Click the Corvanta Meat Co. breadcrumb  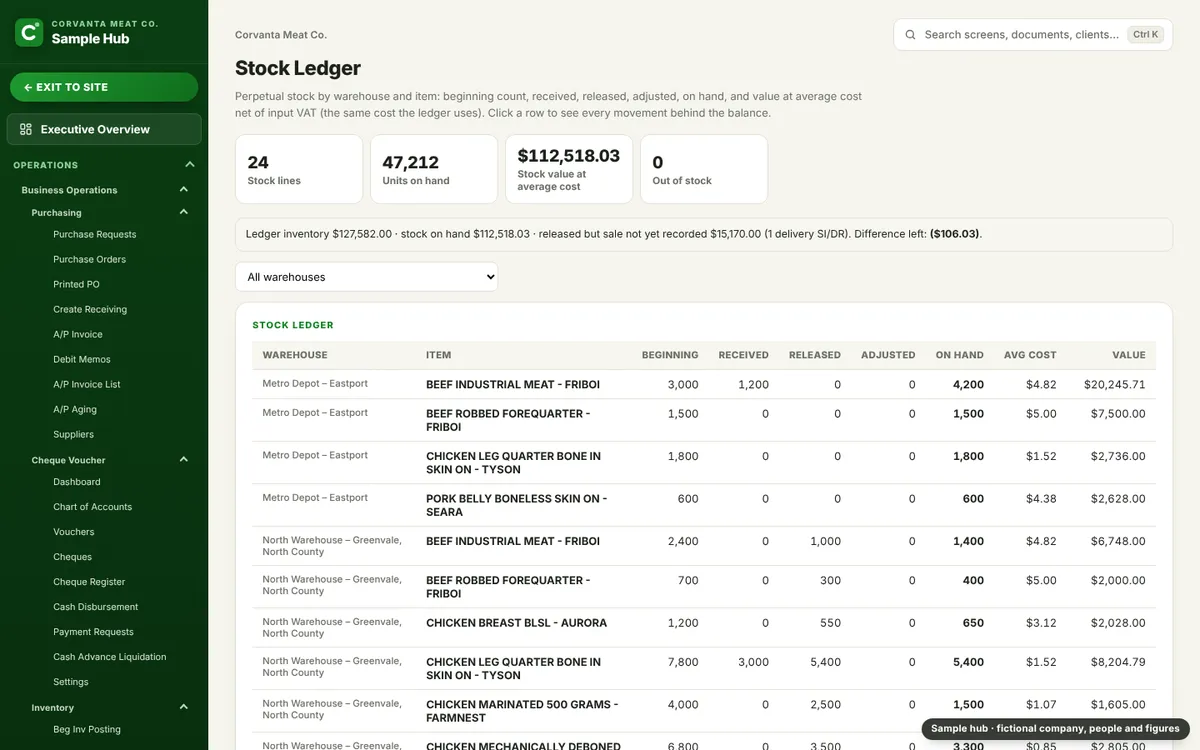281,35
